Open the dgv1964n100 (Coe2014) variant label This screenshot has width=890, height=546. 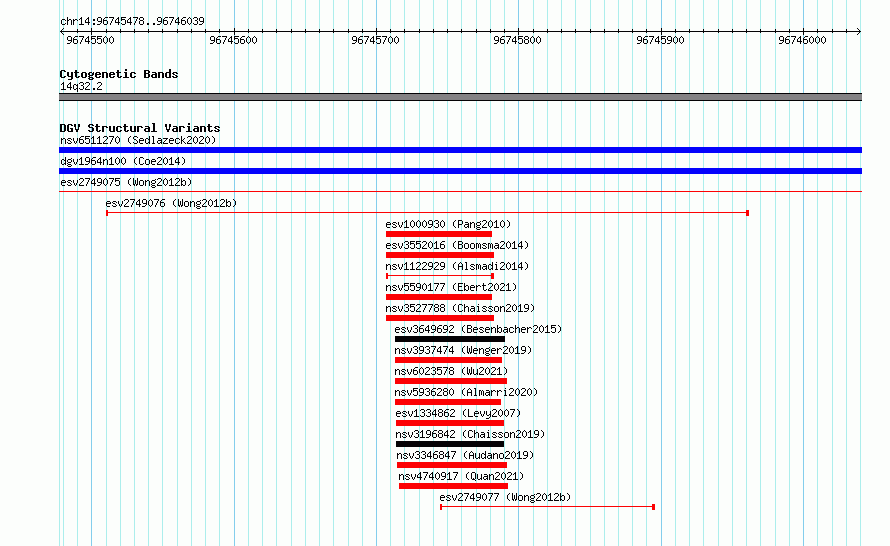tap(123, 161)
